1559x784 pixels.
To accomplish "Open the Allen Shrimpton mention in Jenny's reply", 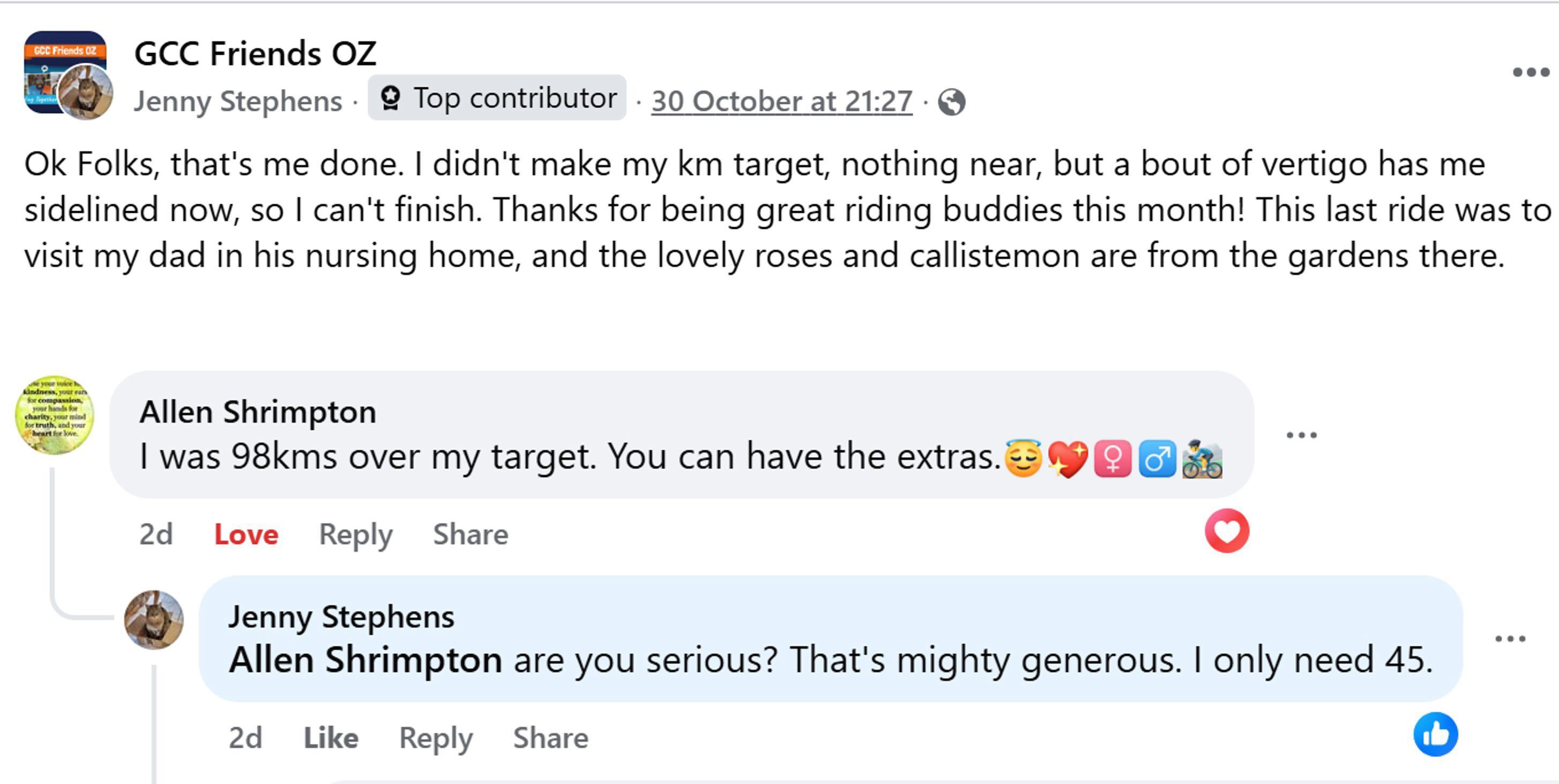I will pos(365,660).
